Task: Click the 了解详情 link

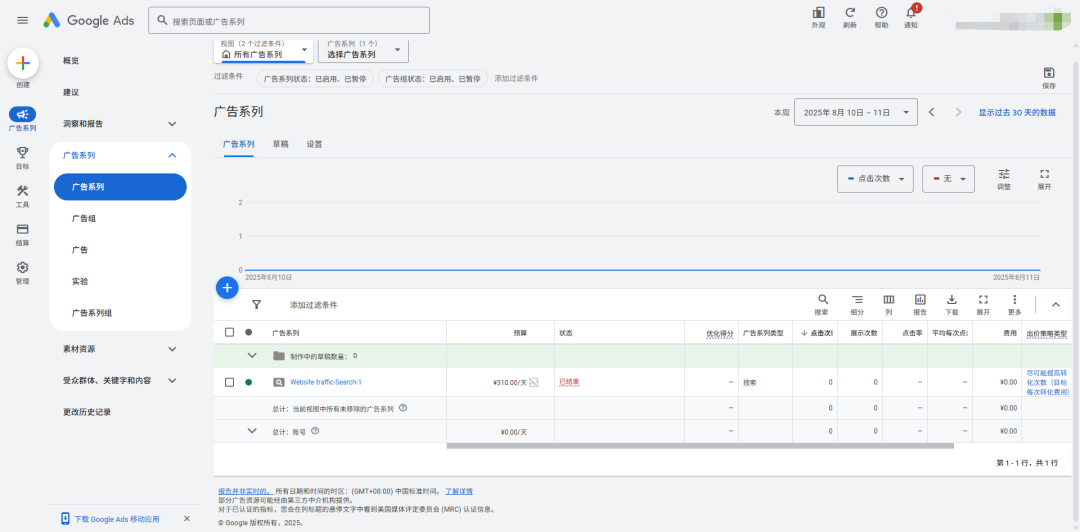Action: point(459,491)
